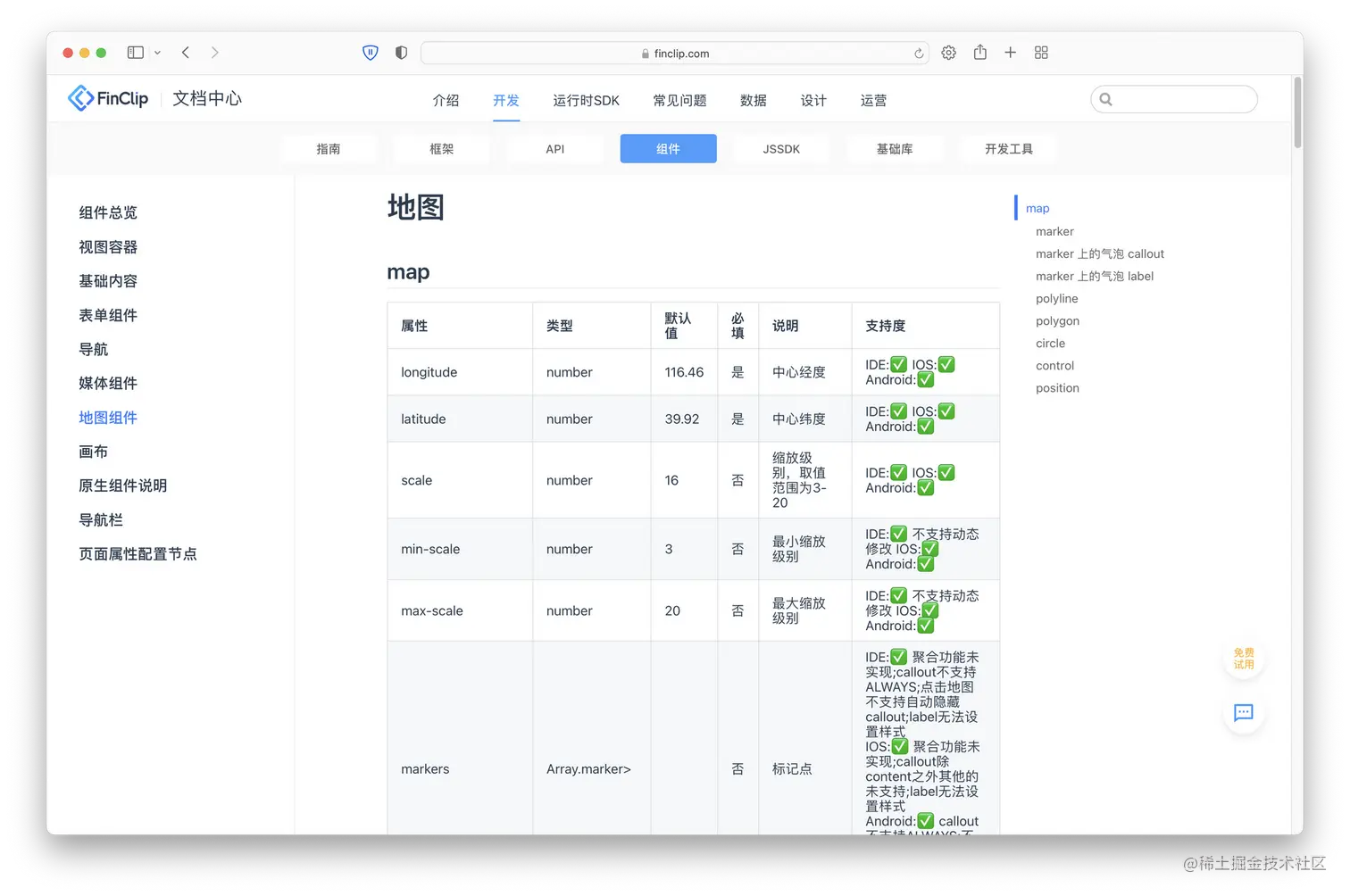Switch to the API tab
Screen dimensions: 1350x896
pos(555,149)
